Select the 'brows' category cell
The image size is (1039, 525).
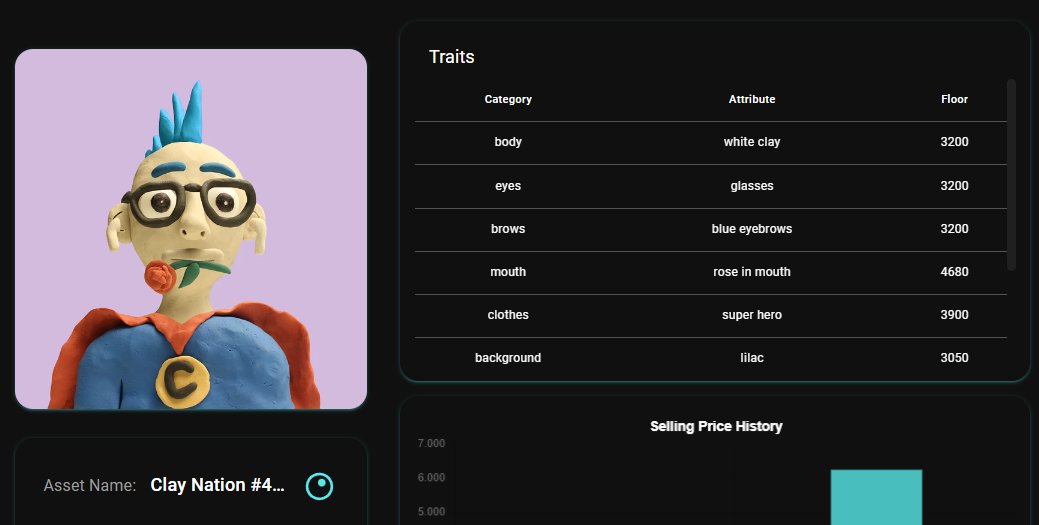(508, 229)
